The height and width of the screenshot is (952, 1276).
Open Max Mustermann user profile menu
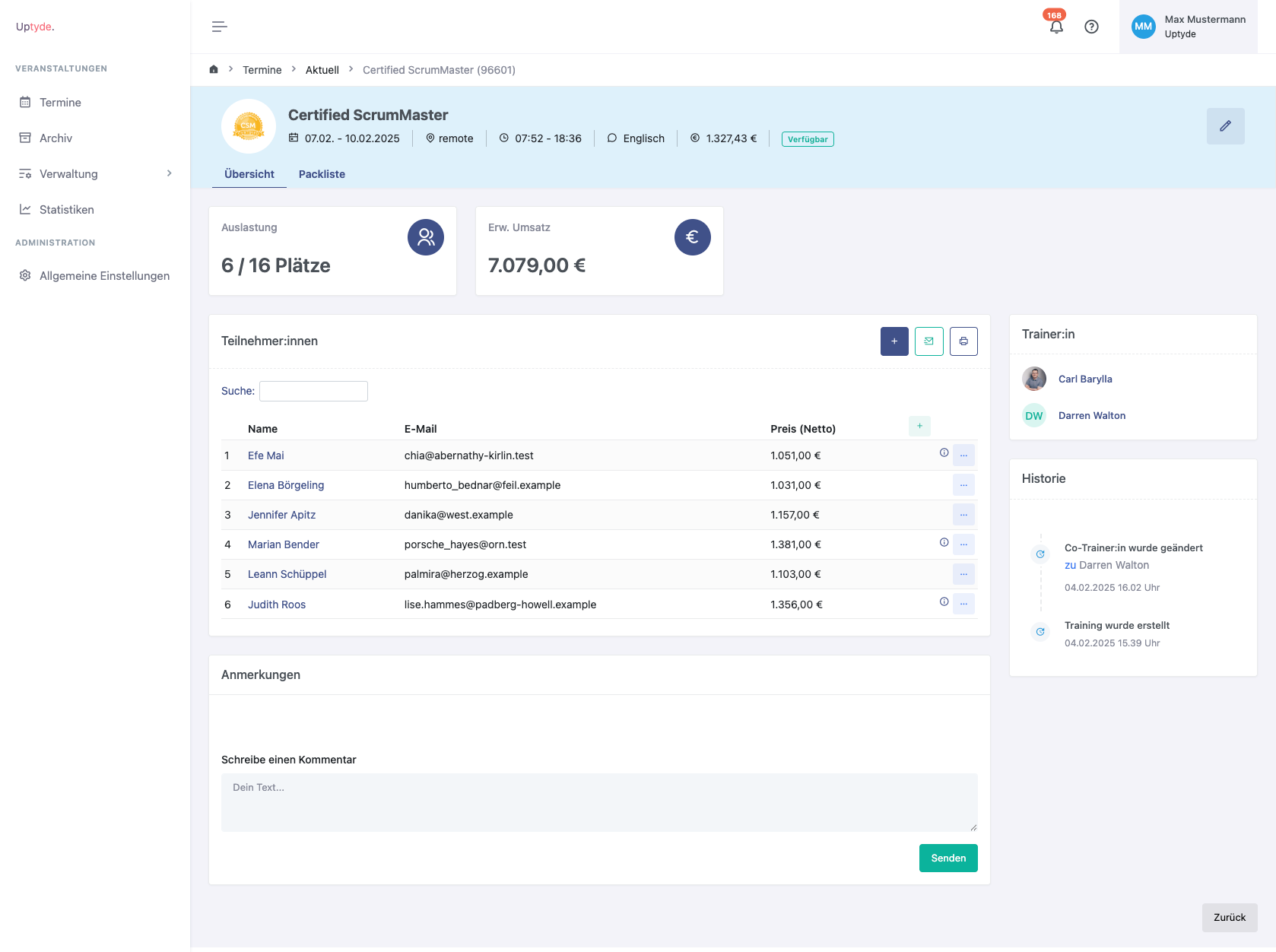coord(1189,27)
